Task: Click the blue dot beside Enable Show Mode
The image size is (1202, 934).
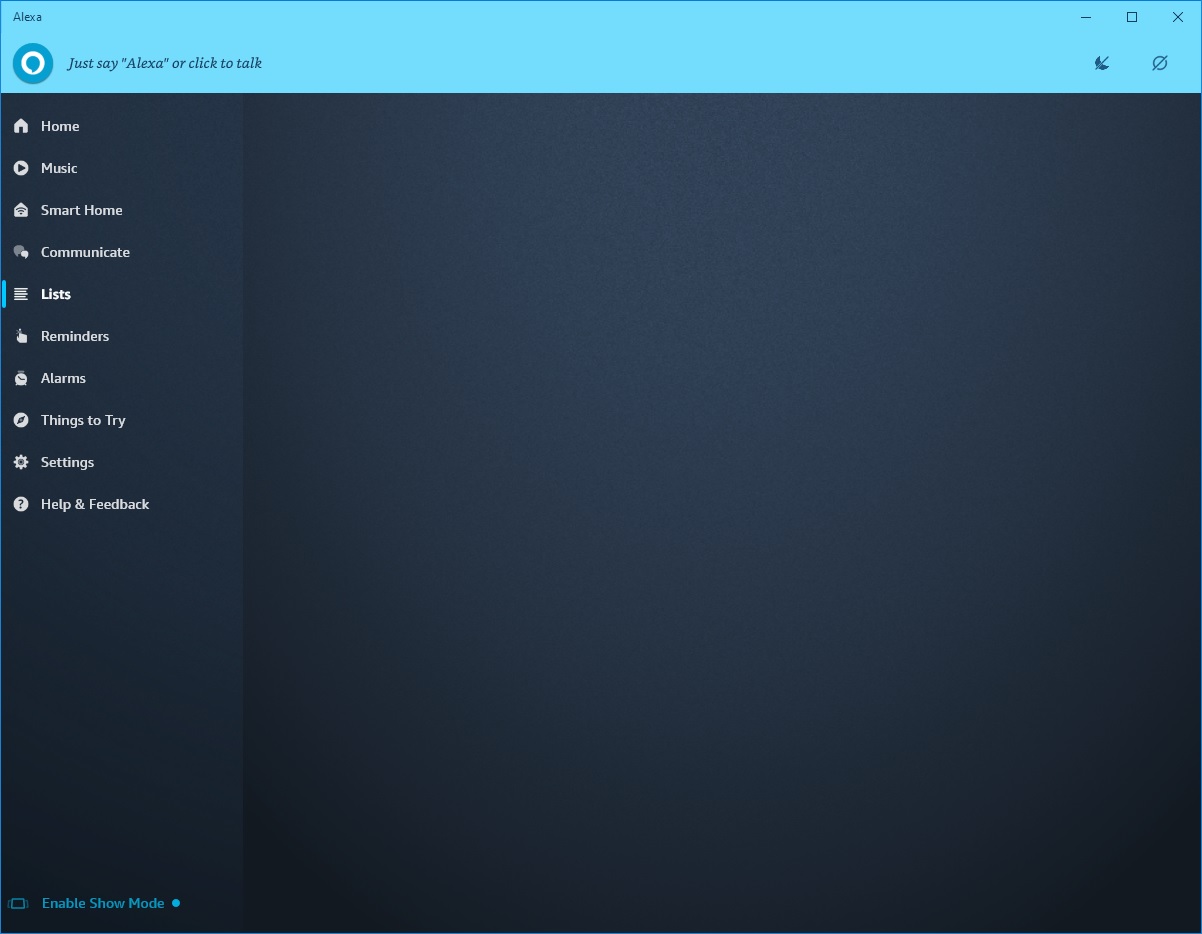Action: click(176, 903)
